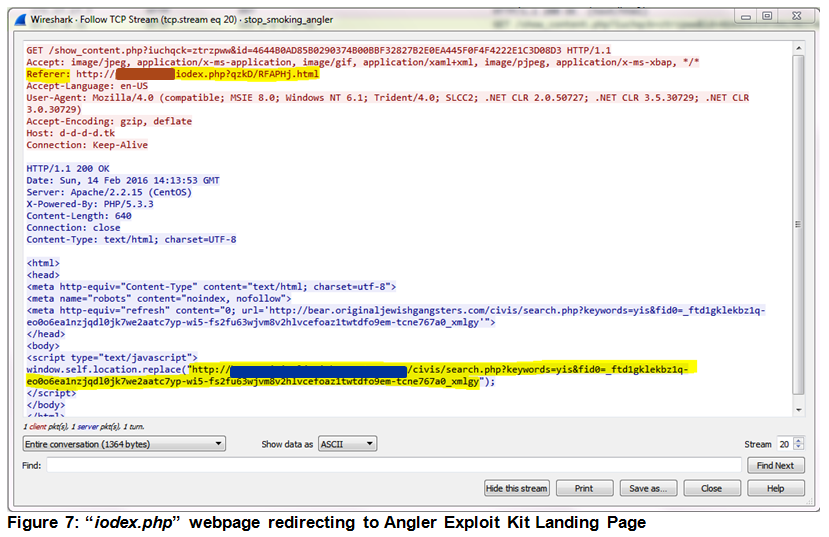This screenshot has height=537, width=829.
Task: Click the meta name="robots" line
Action: pos(159,299)
